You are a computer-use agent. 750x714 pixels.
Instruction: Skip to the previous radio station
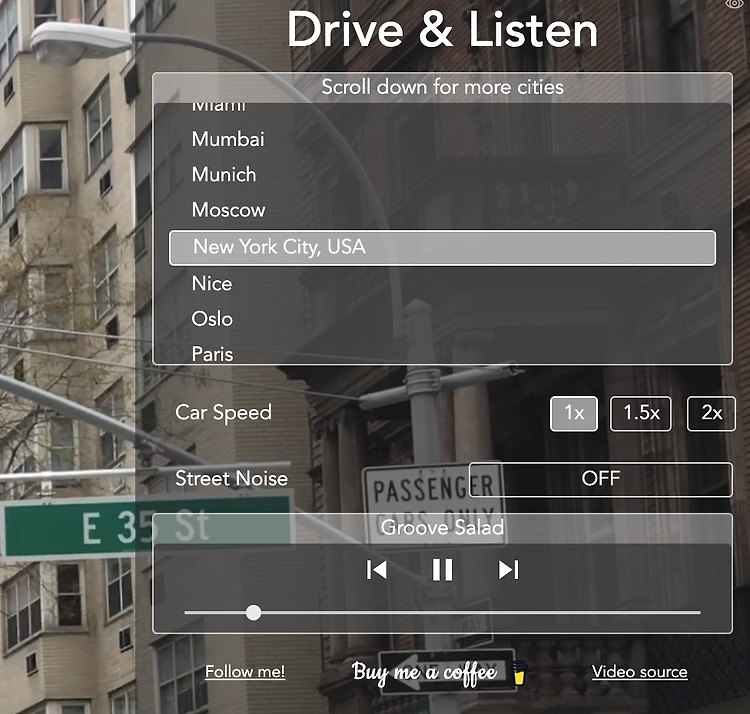click(x=376, y=570)
